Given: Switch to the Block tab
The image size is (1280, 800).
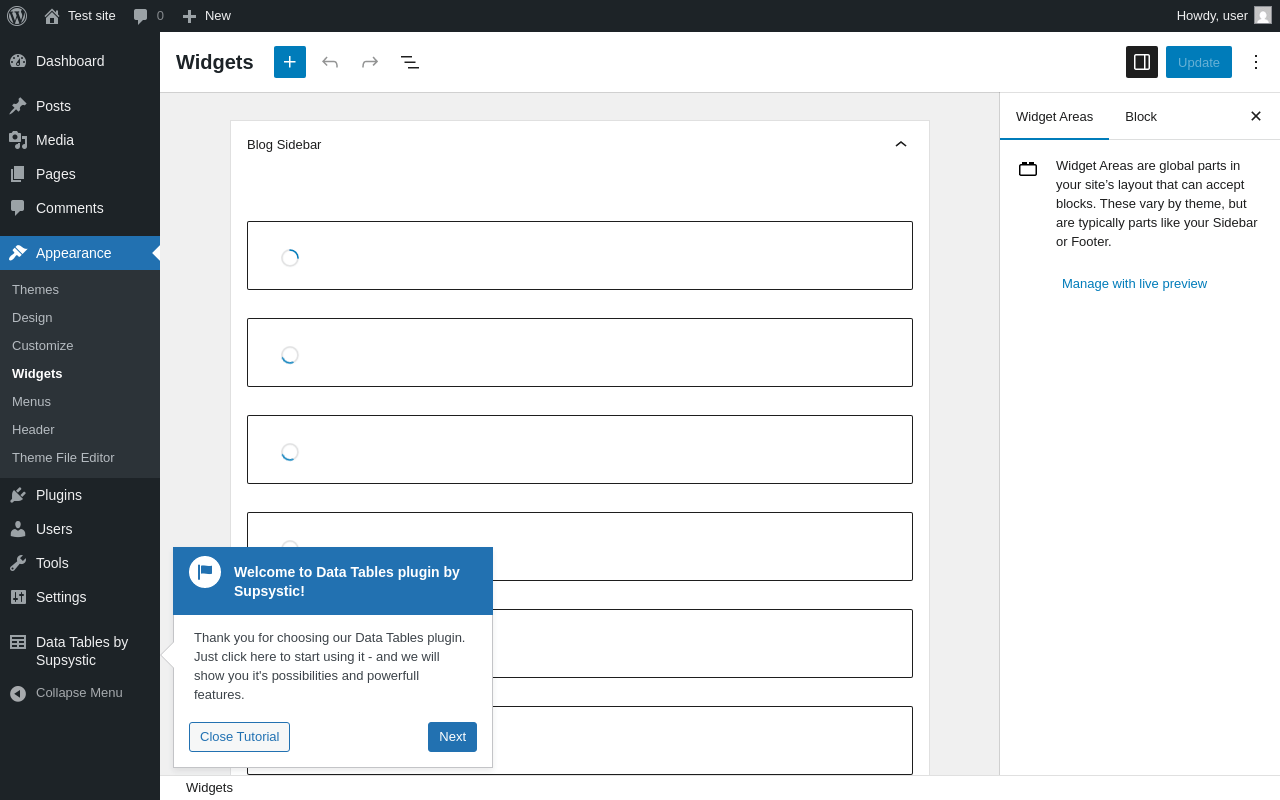Looking at the screenshot, I should pyautogui.click(x=1141, y=116).
